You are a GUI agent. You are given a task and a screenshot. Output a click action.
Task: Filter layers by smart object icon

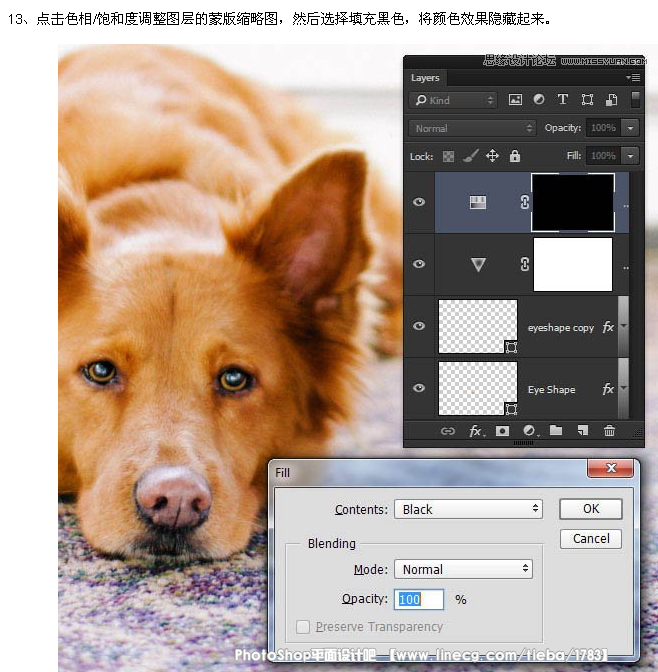tap(611, 100)
